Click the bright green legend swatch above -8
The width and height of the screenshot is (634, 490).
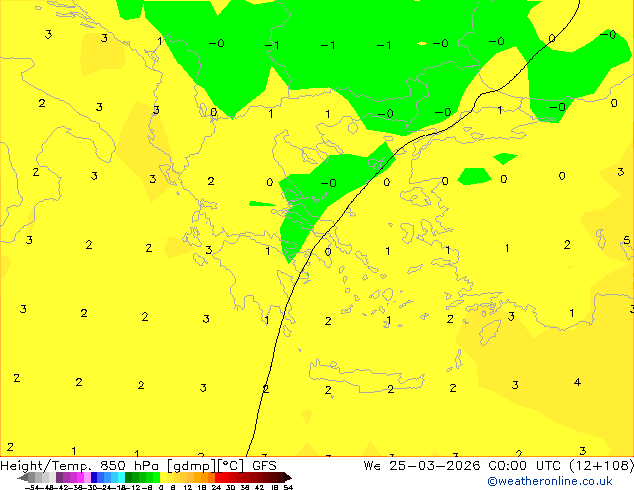point(156,477)
